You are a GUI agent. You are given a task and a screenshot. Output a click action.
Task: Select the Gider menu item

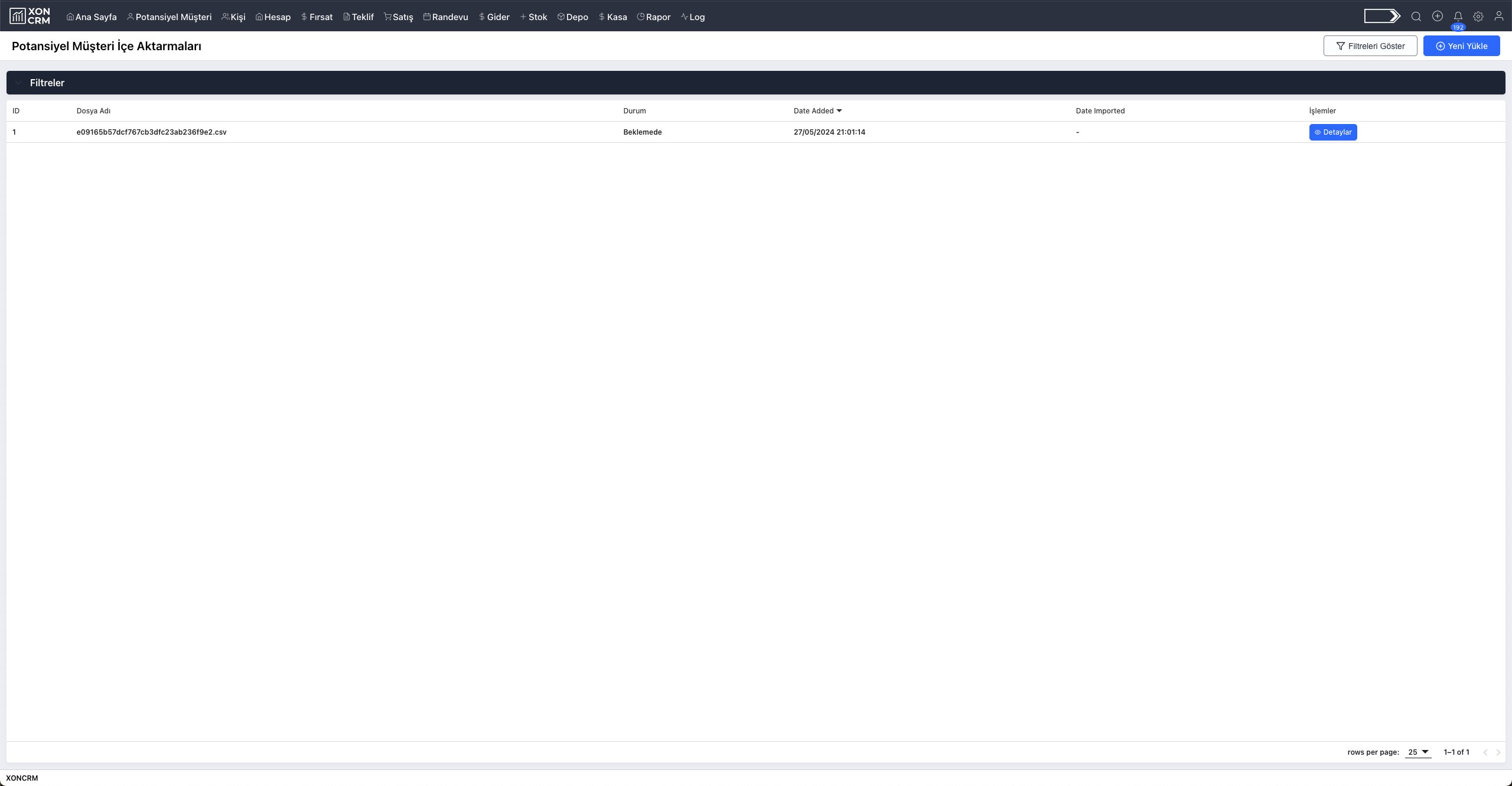494,17
